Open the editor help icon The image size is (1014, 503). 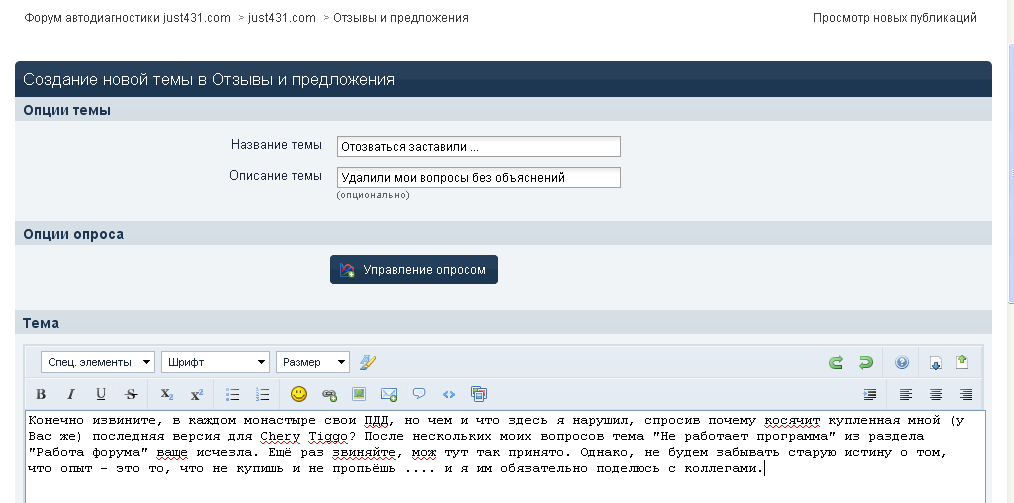coord(901,362)
